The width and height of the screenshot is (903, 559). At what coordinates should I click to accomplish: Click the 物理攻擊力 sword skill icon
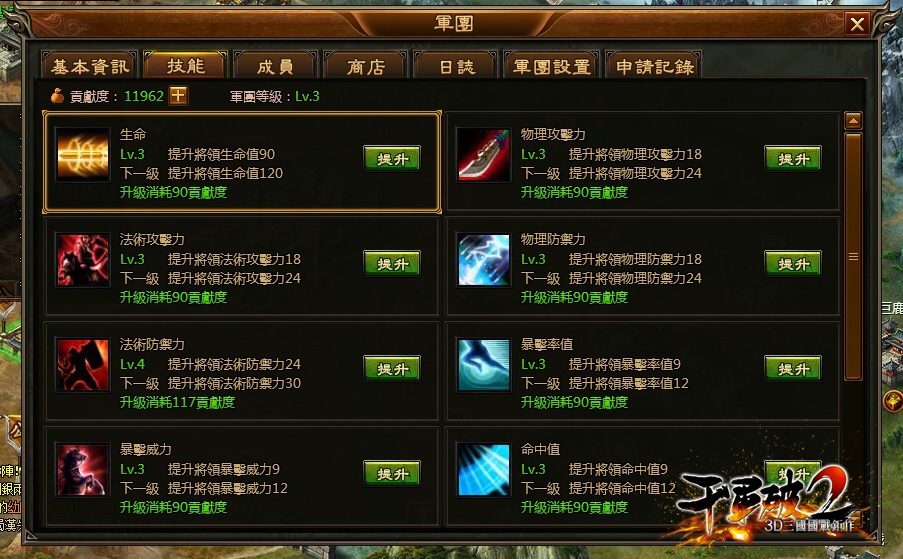(x=483, y=154)
